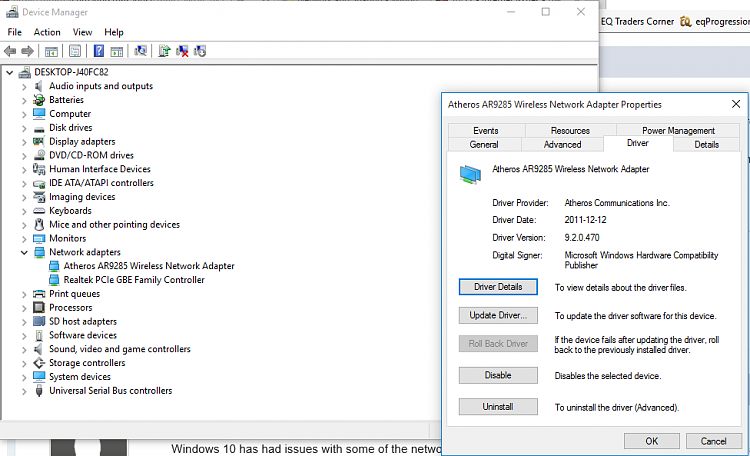The width and height of the screenshot is (750, 456).
Task: Click the blue Help question mark icon
Action: tap(99, 51)
